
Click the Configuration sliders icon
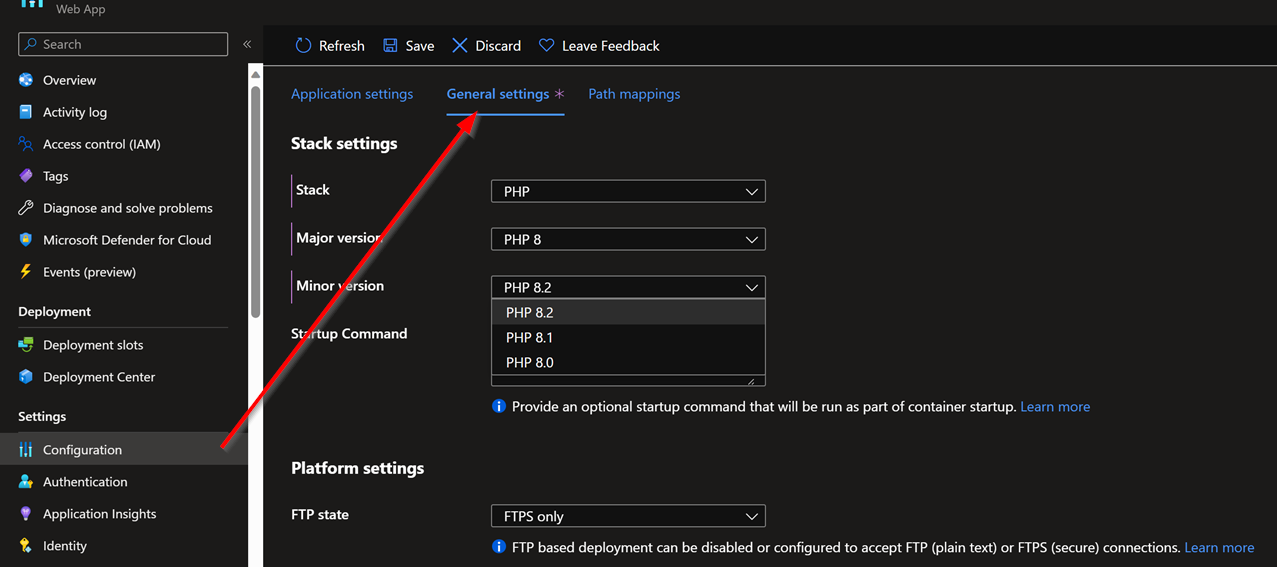click(26, 450)
